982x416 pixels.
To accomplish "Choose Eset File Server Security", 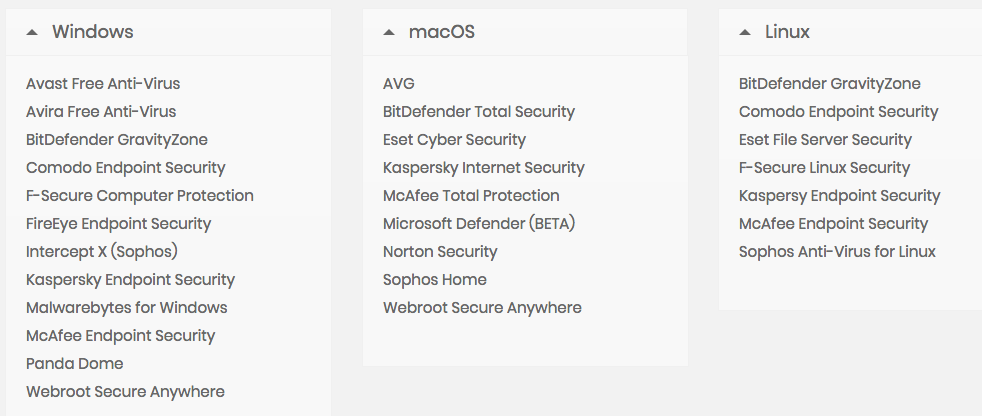I will point(825,140).
